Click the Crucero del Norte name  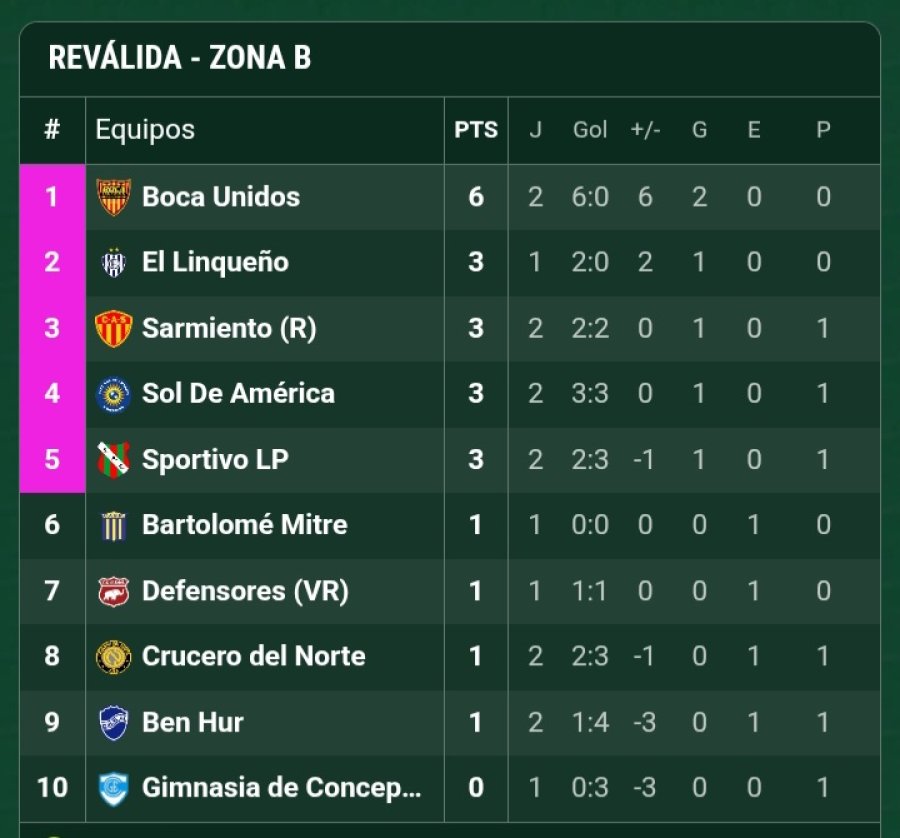(x=254, y=657)
